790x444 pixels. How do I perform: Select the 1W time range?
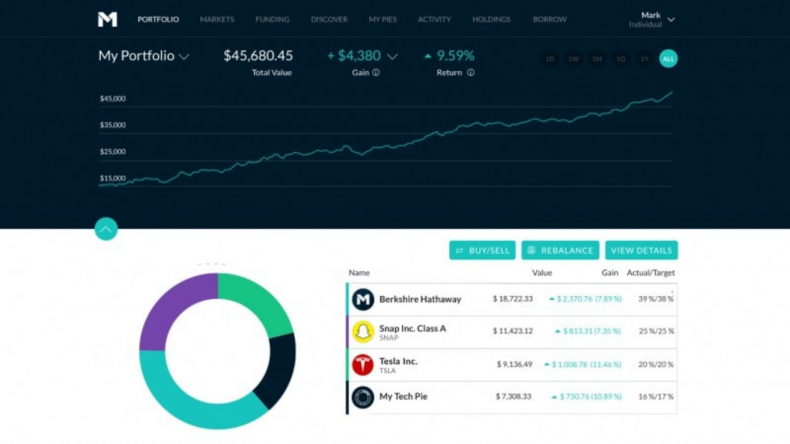point(574,59)
